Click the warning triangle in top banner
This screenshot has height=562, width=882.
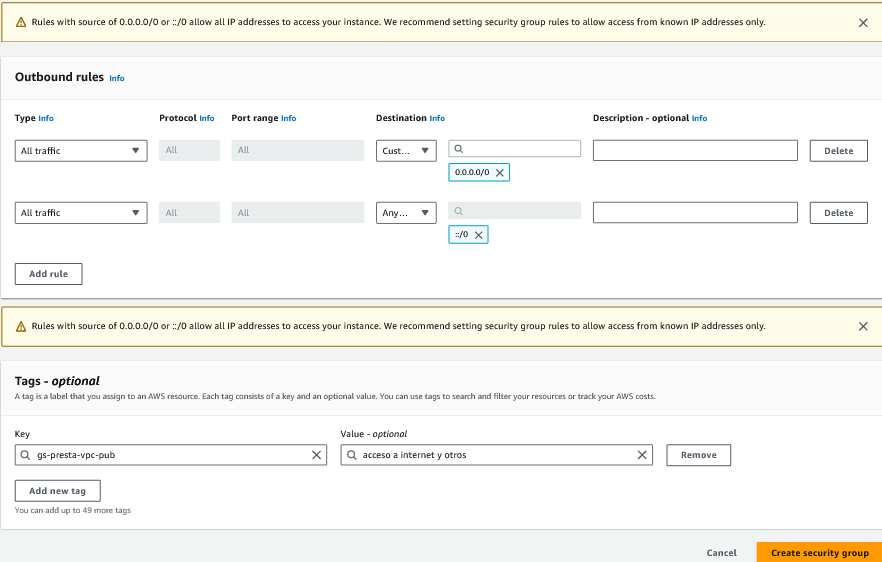click(x=21, y=22)
